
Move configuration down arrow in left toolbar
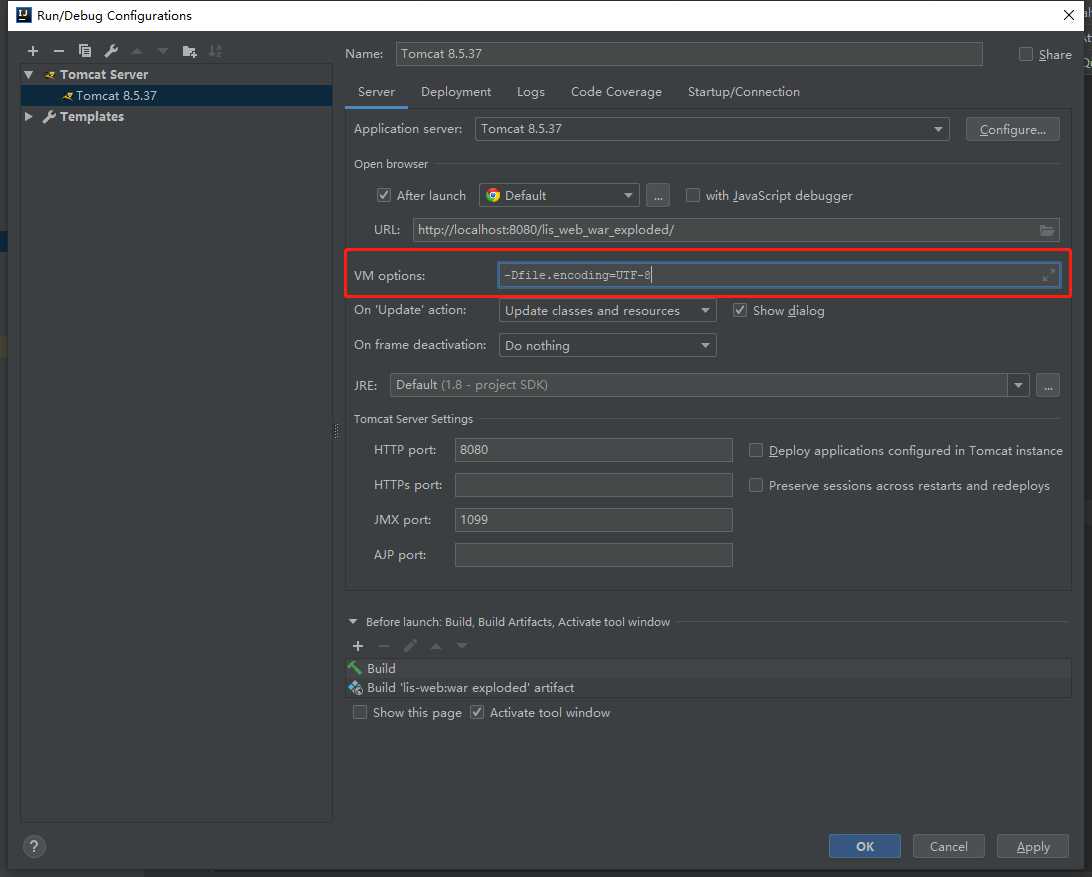point(163,51)
